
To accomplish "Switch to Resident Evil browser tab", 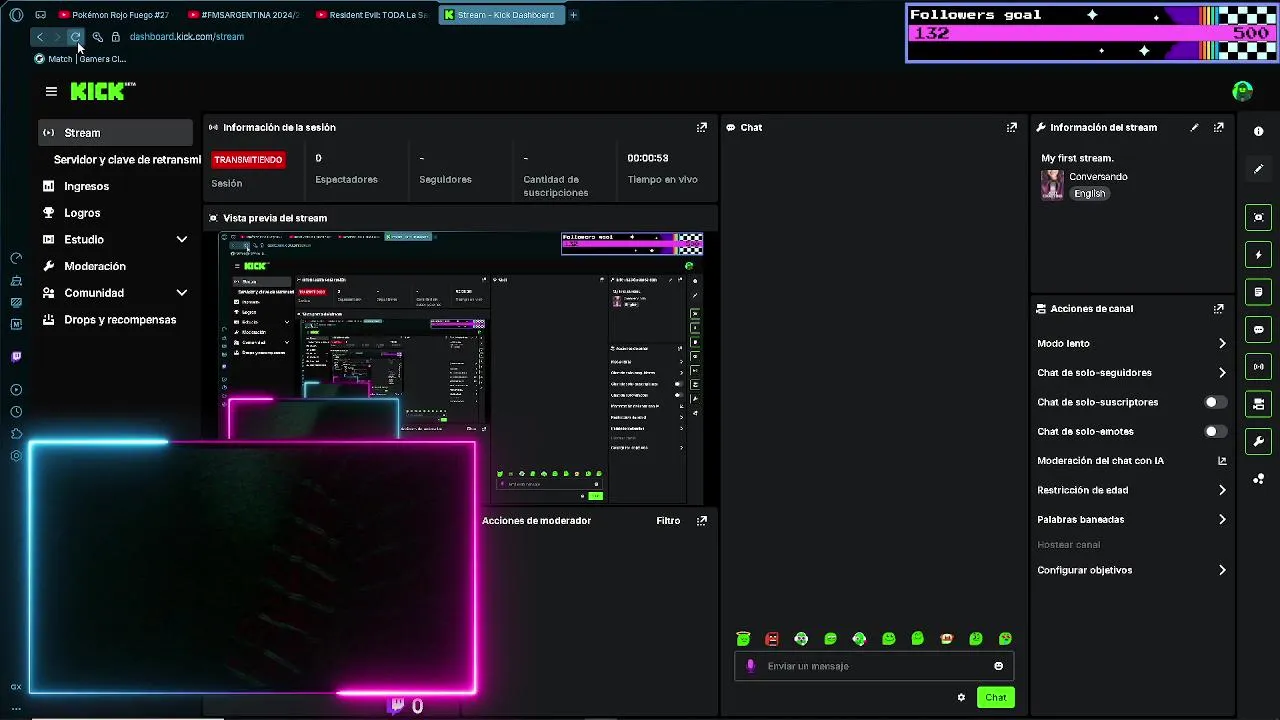I will coord(371,15).
